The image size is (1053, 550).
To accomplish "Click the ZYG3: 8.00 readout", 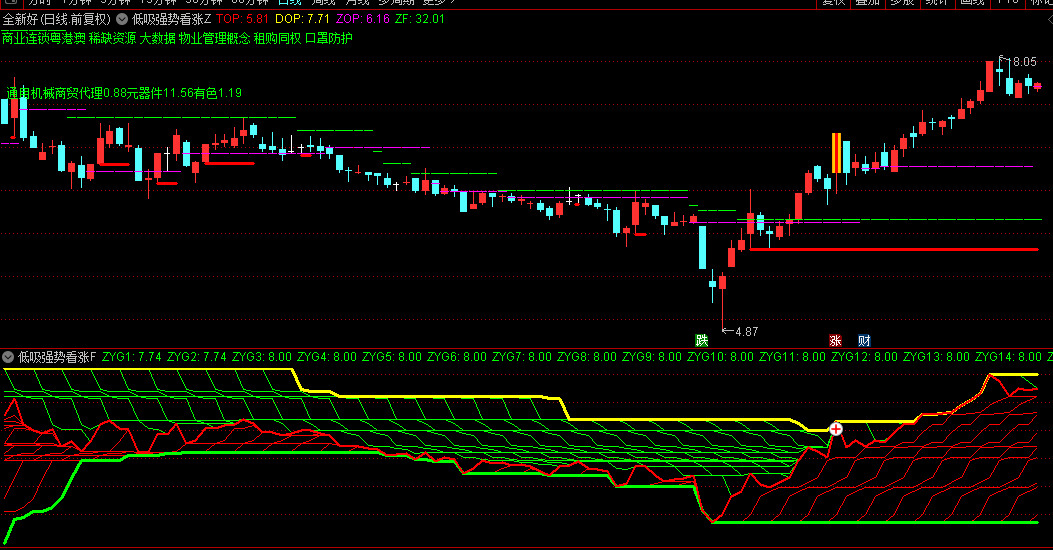I will click(x=262, y=357).
